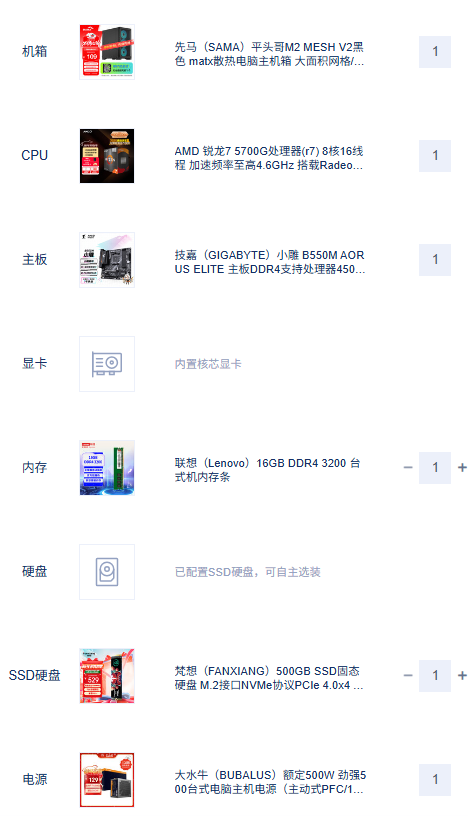Click the memory quantity input field
This screenshot has width=468, height=816.
pos(435,468)
